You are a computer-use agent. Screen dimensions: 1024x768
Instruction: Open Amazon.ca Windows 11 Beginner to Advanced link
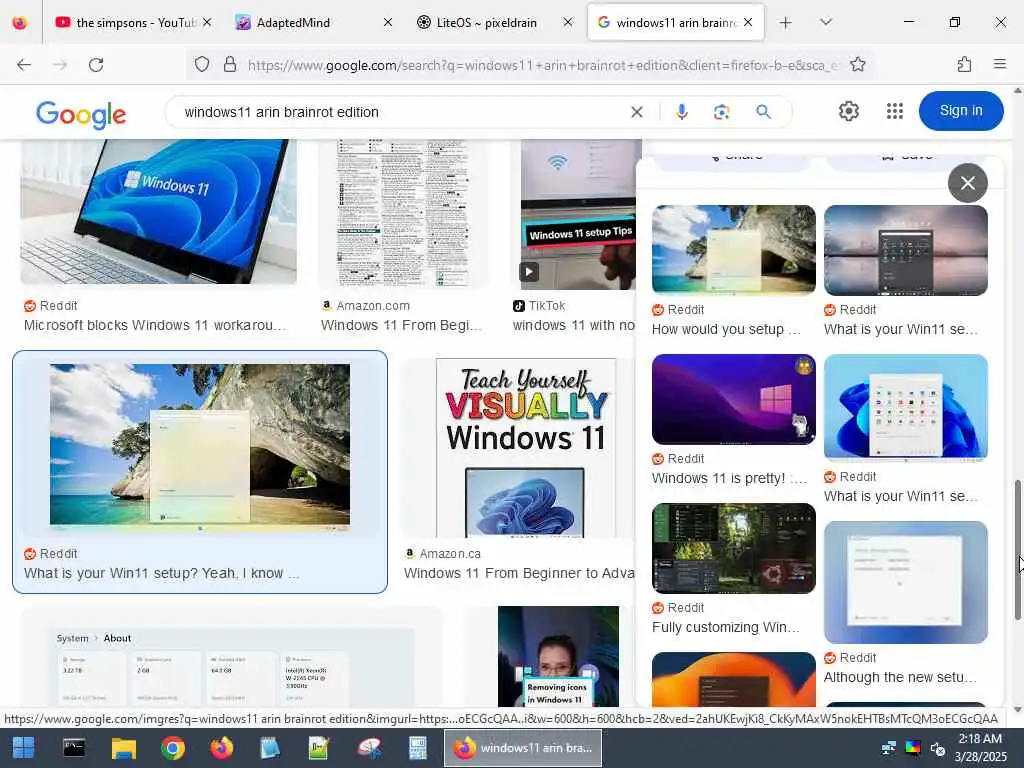519,573
